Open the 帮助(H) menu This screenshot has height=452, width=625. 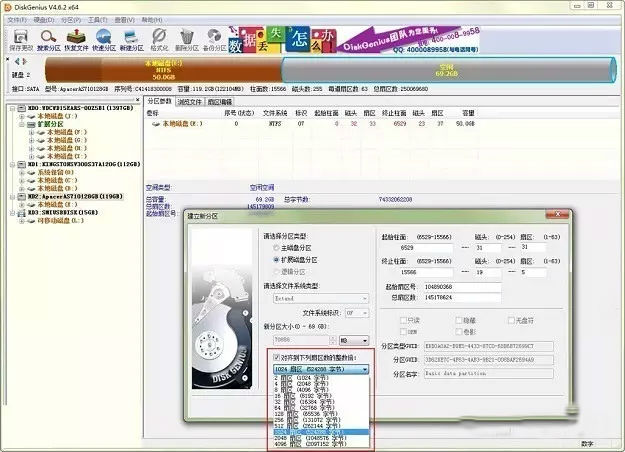[151, 20]
